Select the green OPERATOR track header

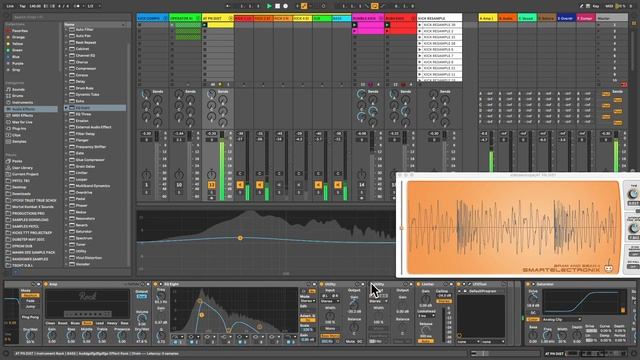tap(185, 18)
